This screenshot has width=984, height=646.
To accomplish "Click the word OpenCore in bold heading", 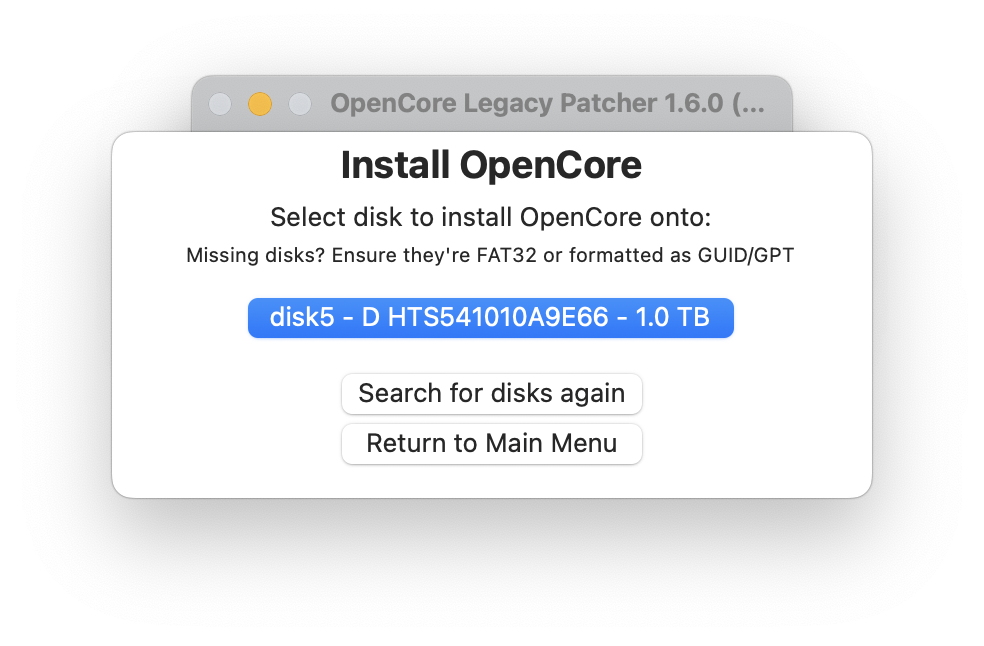I will (550, 165).
